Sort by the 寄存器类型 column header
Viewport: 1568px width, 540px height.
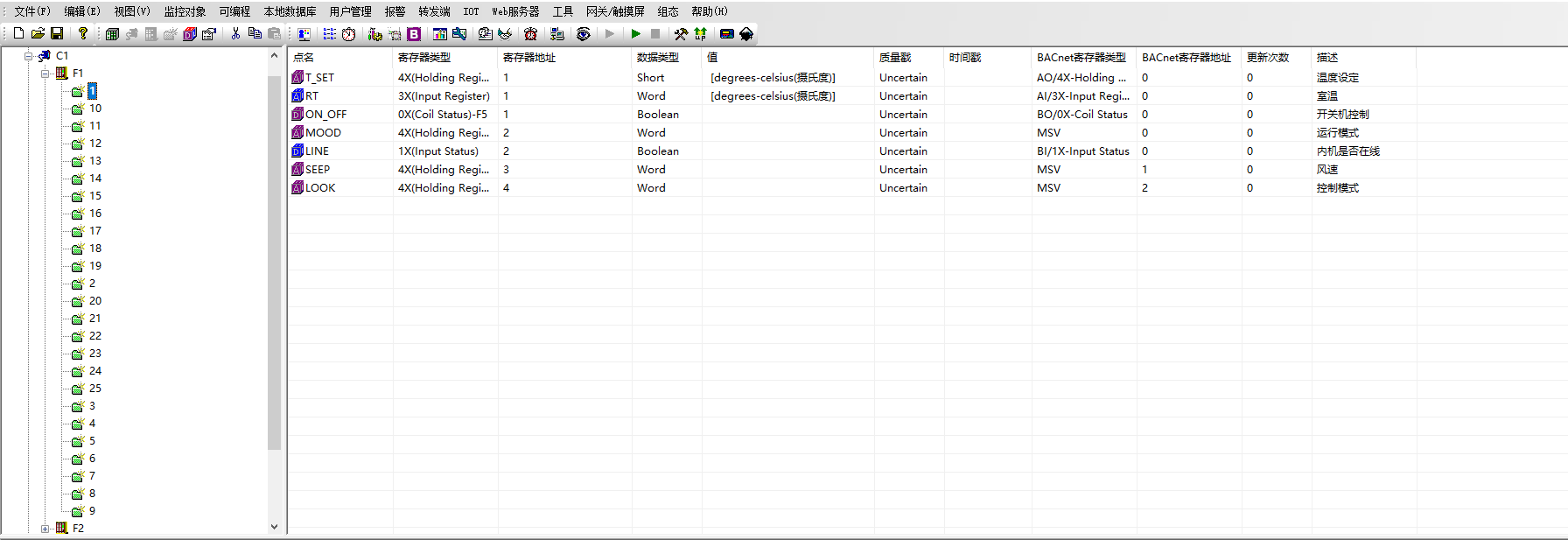(x=445, y=58)
